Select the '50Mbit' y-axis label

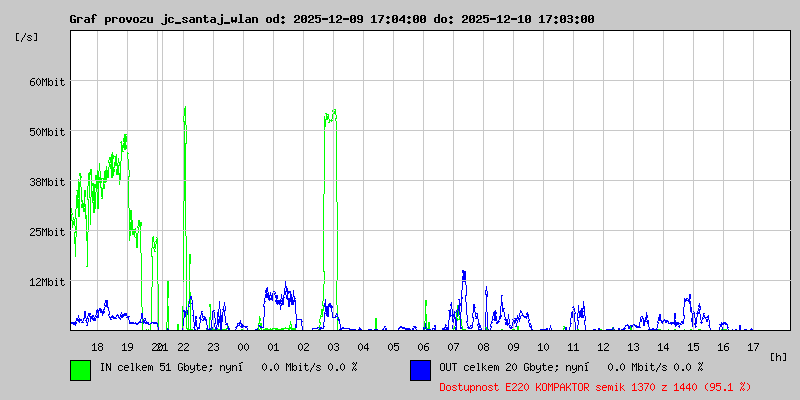[47, 132]
